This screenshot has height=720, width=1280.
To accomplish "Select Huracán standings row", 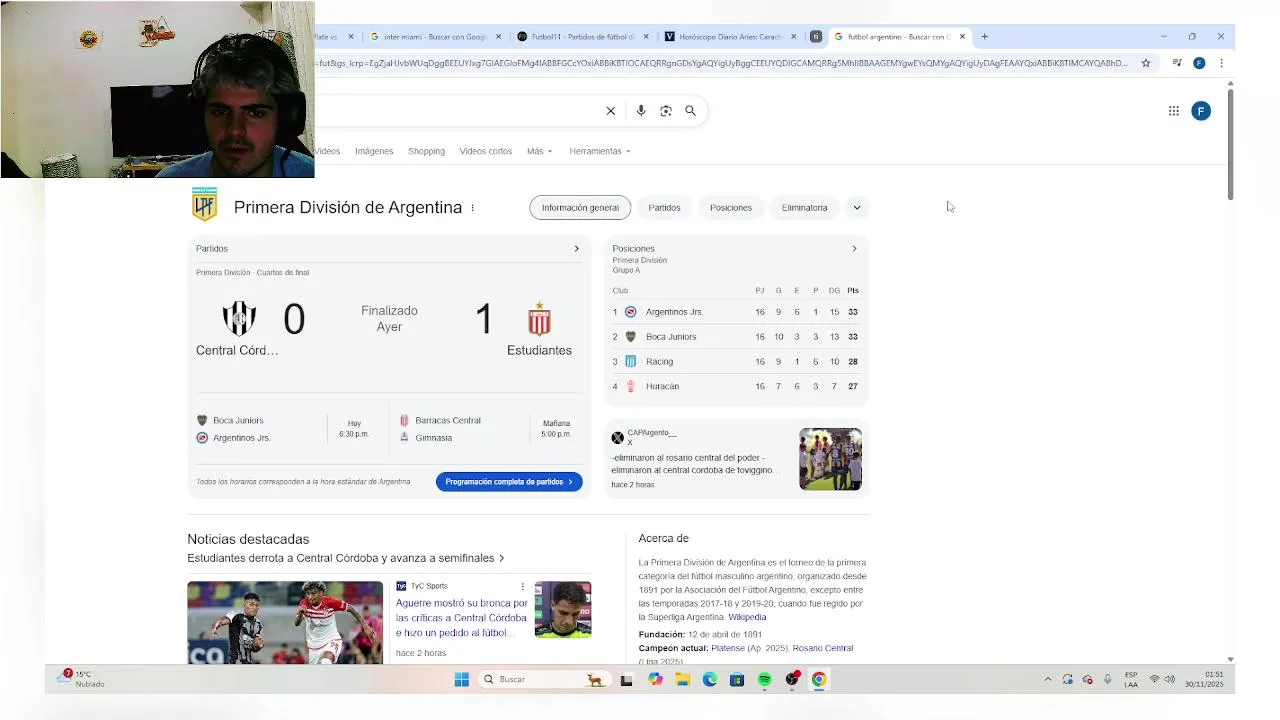I will 736,386.
